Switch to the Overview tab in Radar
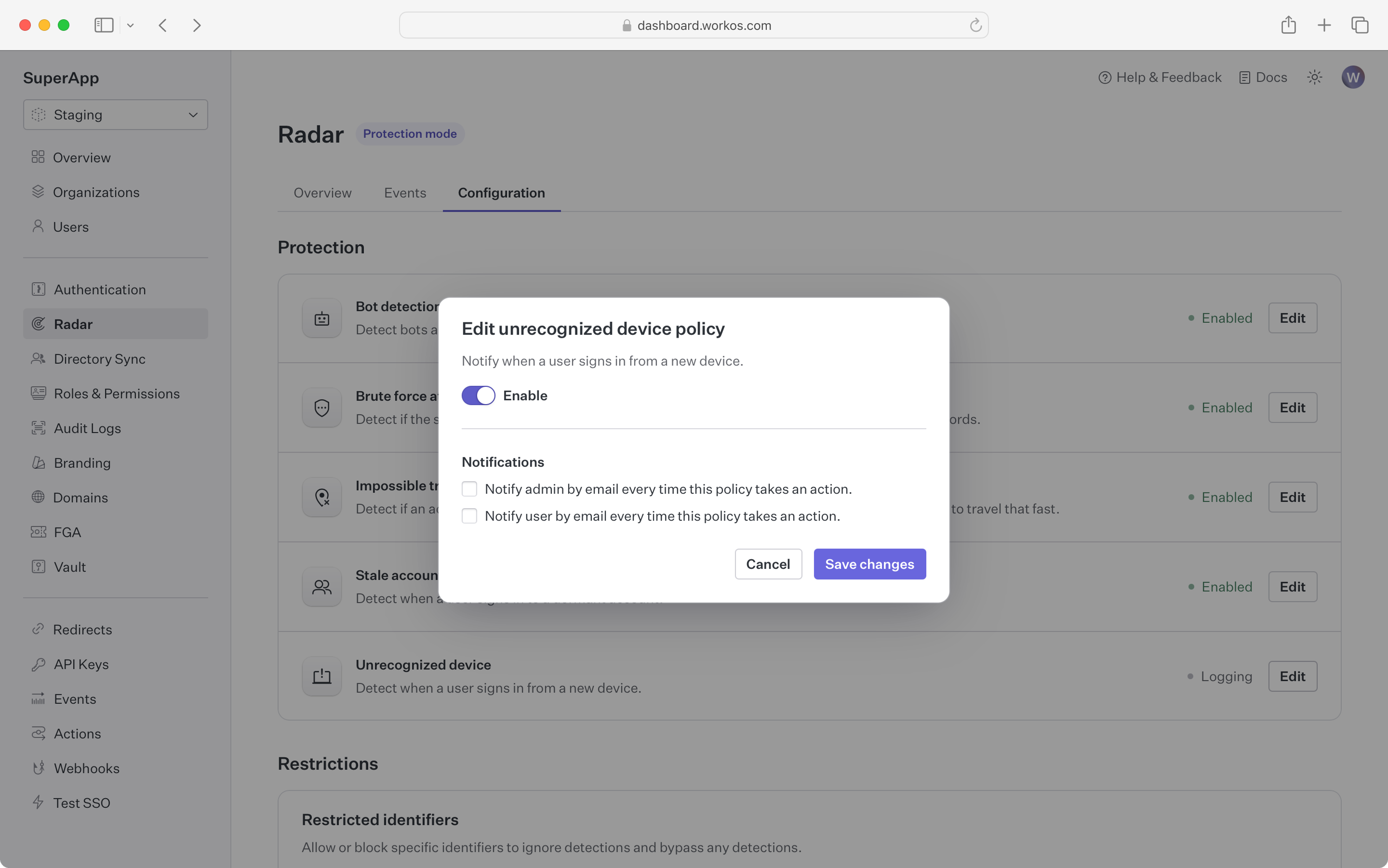Screen dimensions: 1388x868 (322, 193)
